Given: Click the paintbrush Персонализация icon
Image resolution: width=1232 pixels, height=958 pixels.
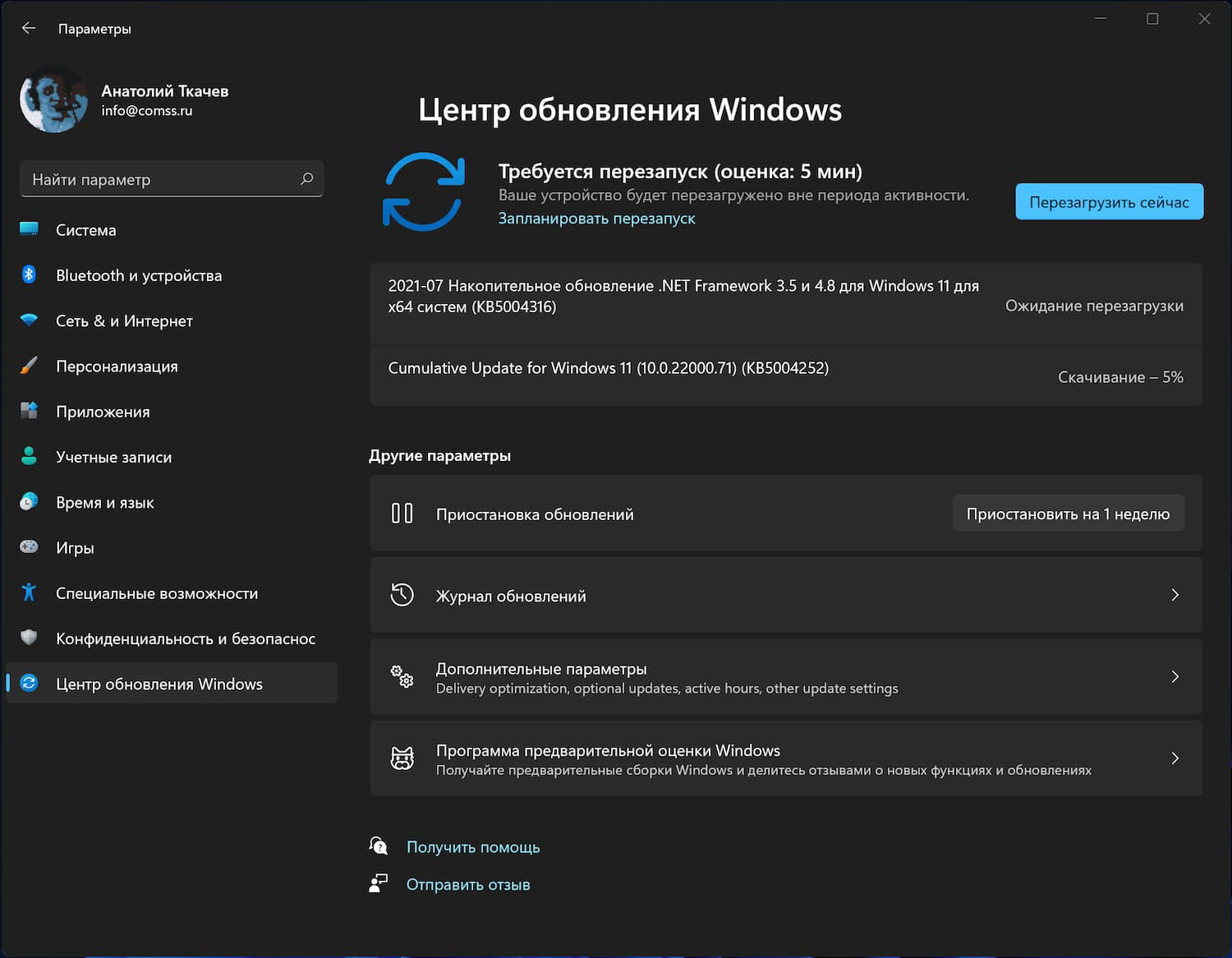Looking at the screenshot, I should pyautogui.click(x=30, y=366).
